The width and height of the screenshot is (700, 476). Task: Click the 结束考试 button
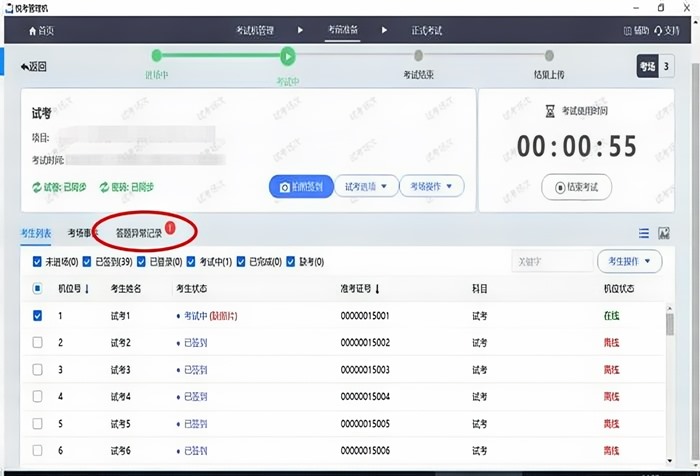point(576,186)
